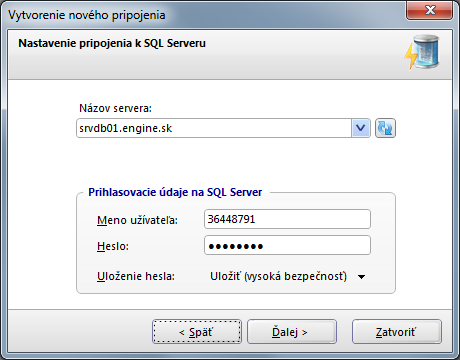Click the Vytvorenie nového pripojenia title bar
The image size is (460, 360).
tap(87, 15)
